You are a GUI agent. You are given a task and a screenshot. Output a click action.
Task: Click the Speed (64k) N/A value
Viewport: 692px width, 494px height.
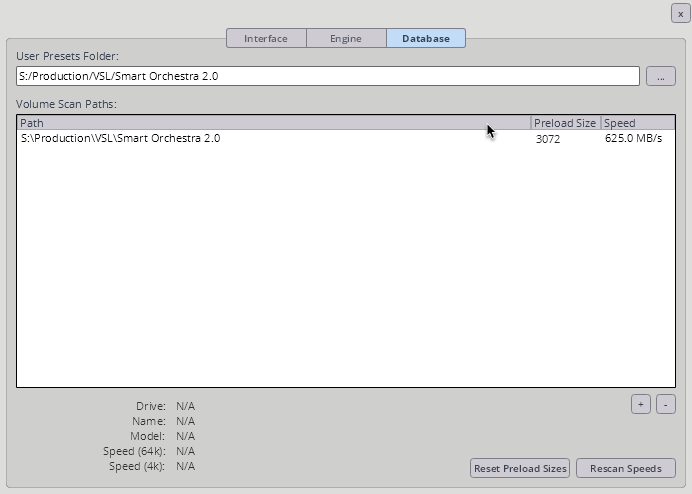click(x=185, y=451)
